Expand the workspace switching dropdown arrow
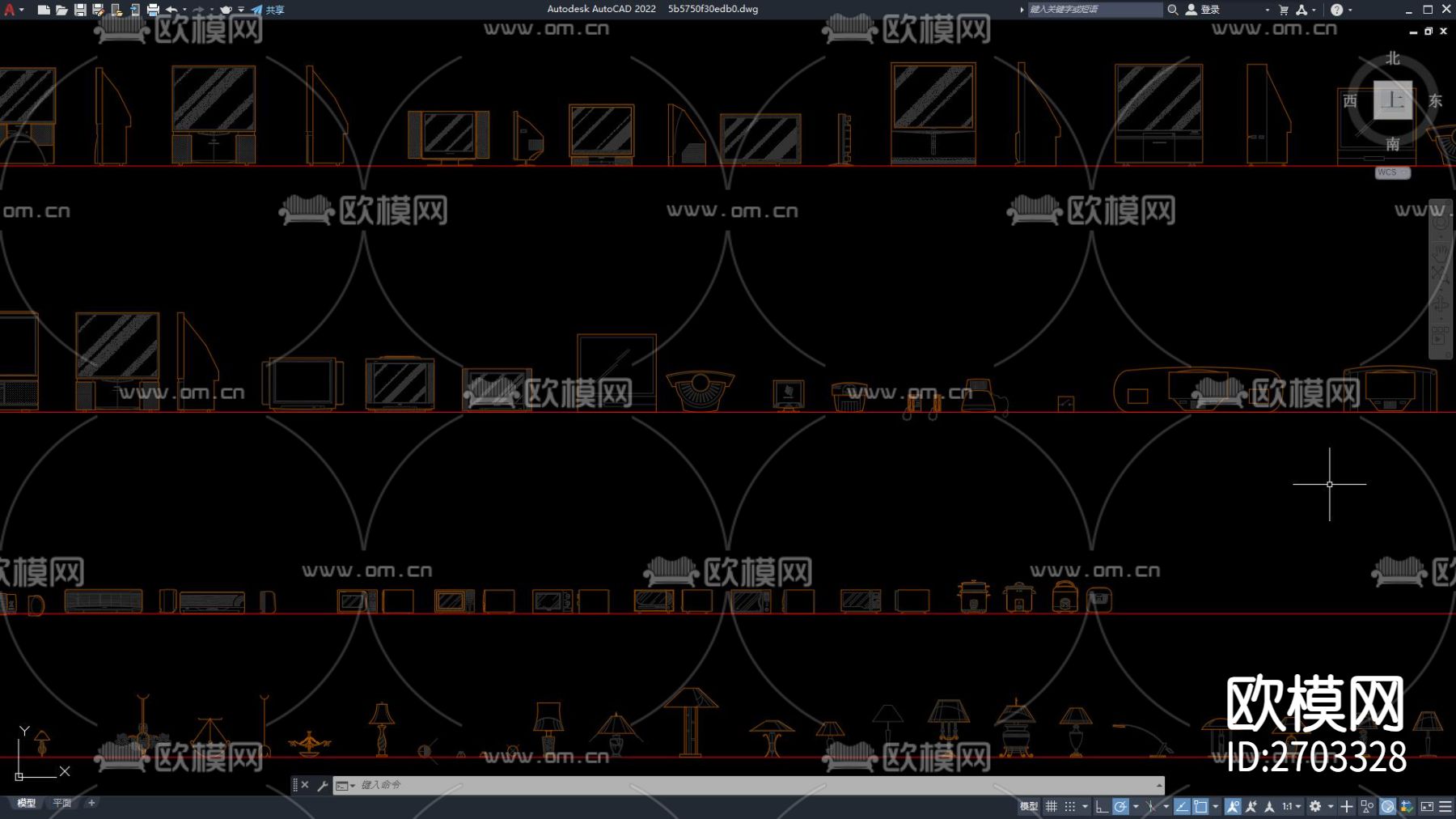The width and height of the screenshot is (1456, 819). click(x=1331, y=806)
